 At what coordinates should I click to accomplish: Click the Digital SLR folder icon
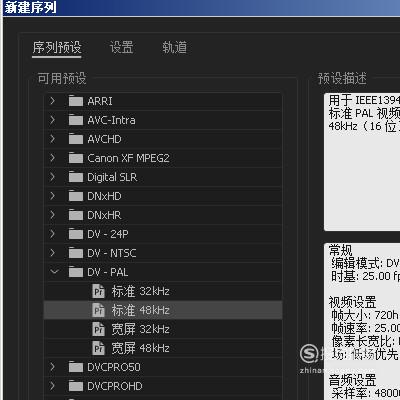[x=76, y=177]
